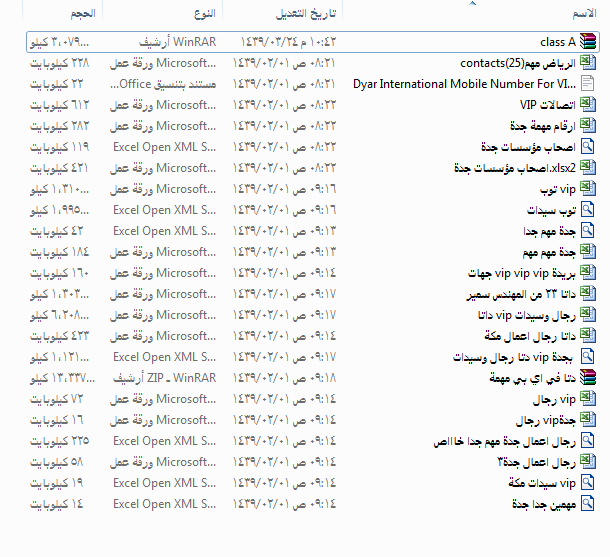Click the ZIP archive icon for داتا في اي بي مهمة
Screen dimensions: 610x557
coord(589,378)
